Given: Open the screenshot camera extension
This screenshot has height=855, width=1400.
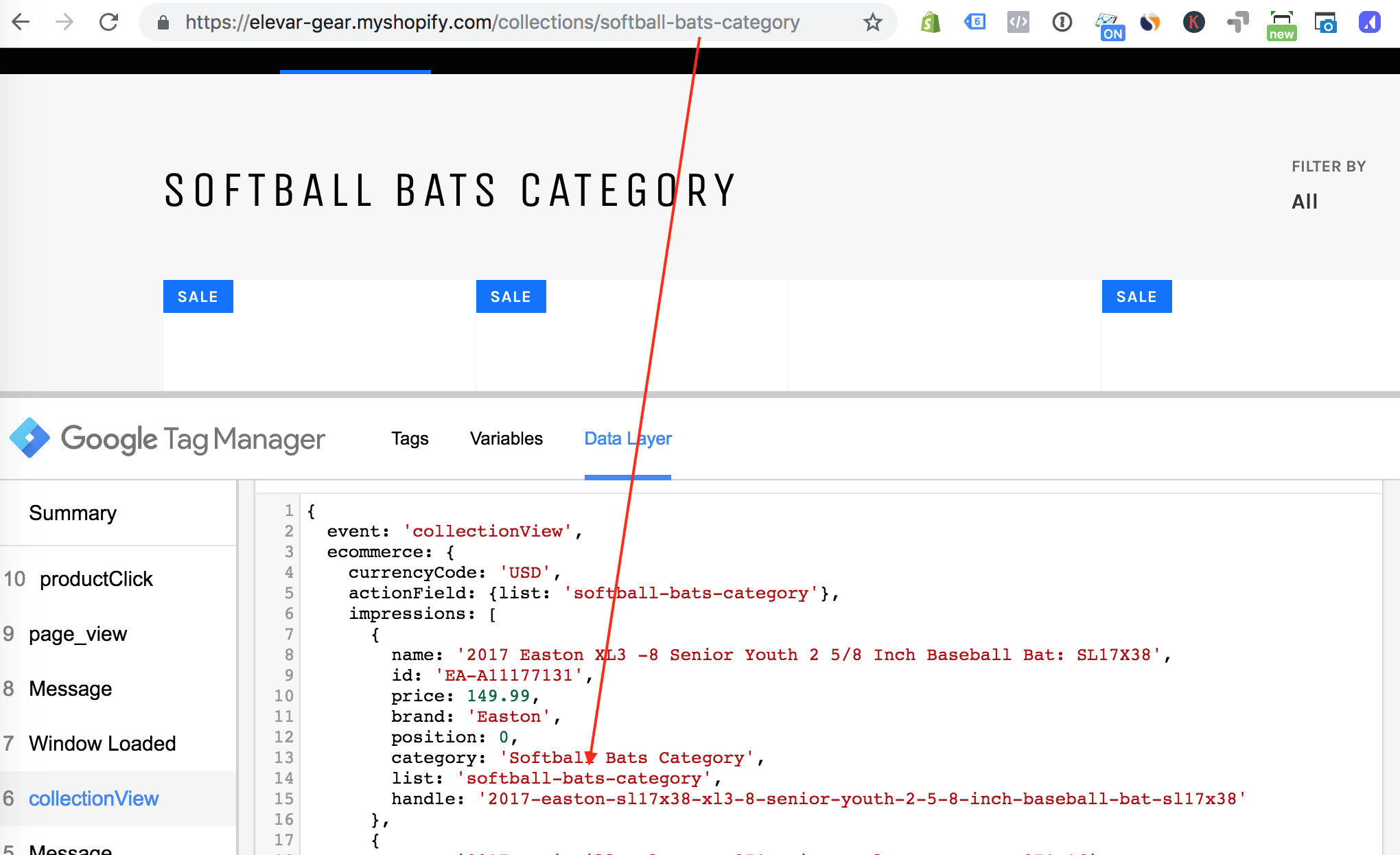Looking at the screenshot, I should (1325, 23).
